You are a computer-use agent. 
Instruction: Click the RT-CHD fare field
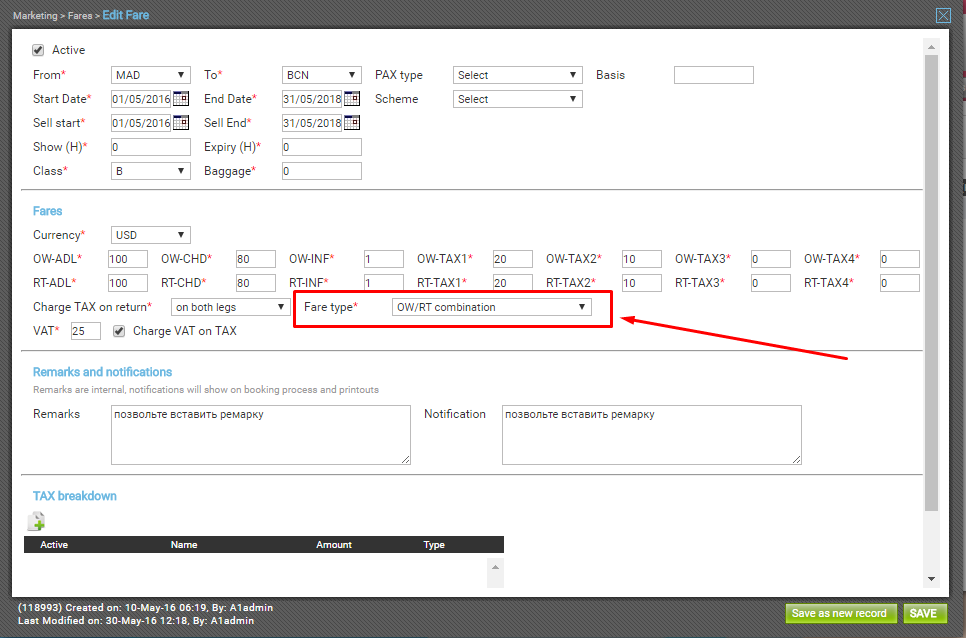256,283
